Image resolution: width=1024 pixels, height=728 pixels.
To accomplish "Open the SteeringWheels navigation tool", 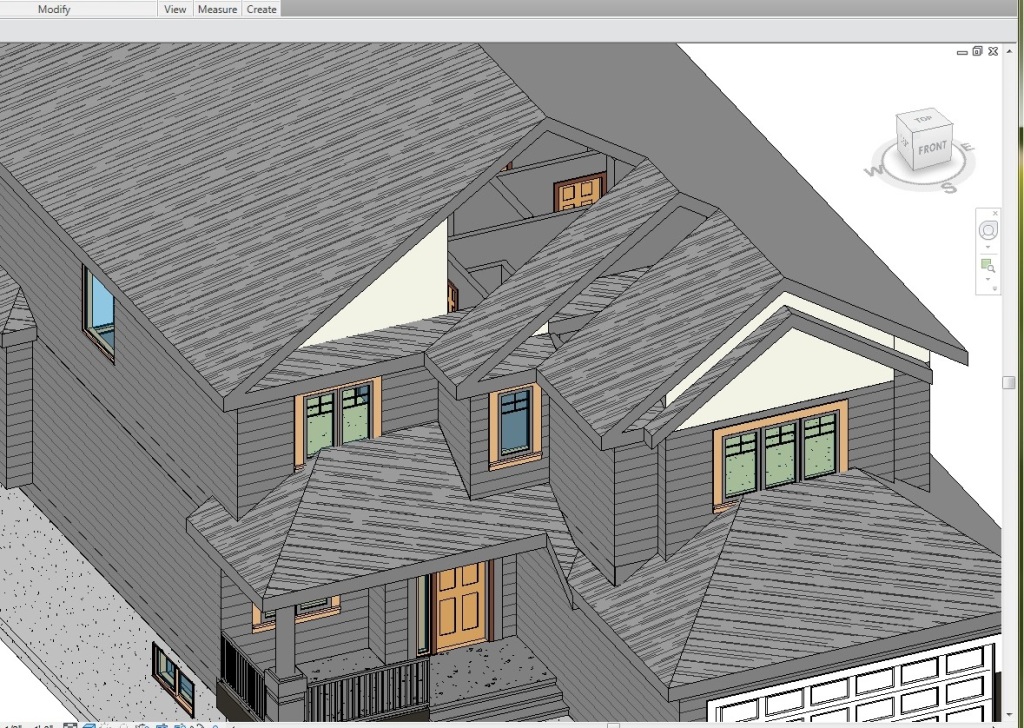I will (x=988, y=230).
